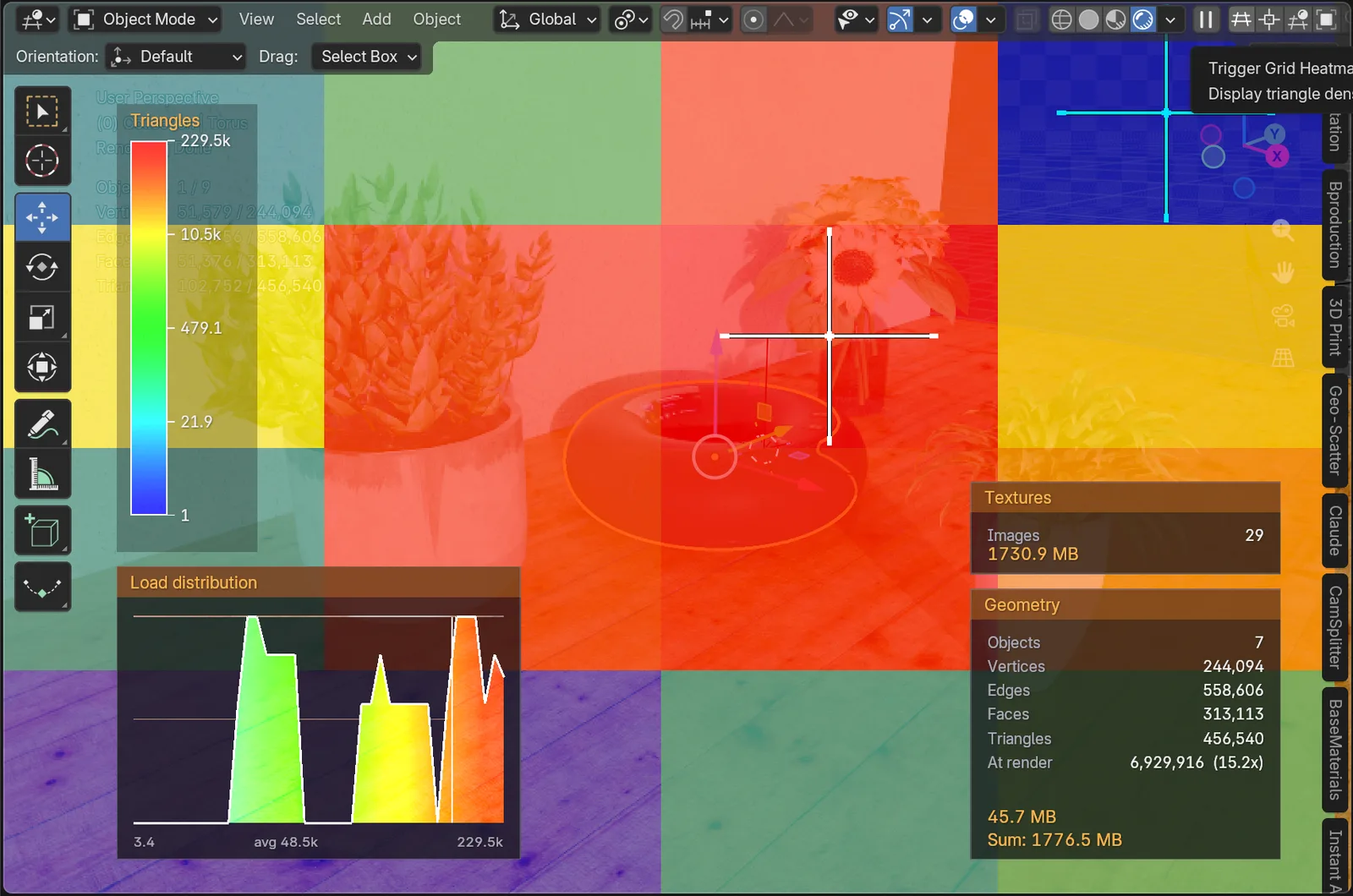Screen dimensions: 1353x896
Task: Click the pan hand viewport icon
Action: [1283, 272]
